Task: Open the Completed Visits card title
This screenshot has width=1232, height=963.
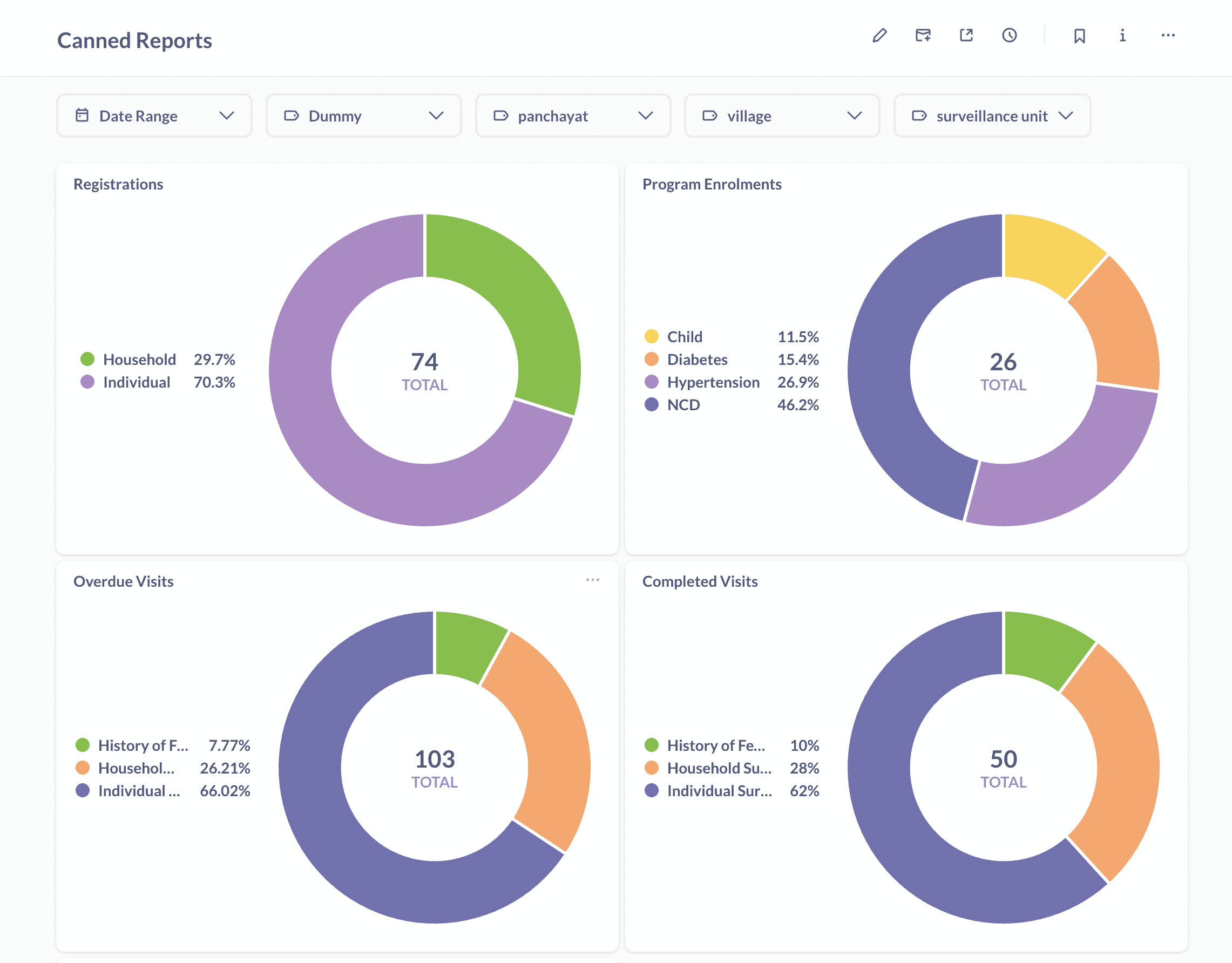Action: (700, 582)
